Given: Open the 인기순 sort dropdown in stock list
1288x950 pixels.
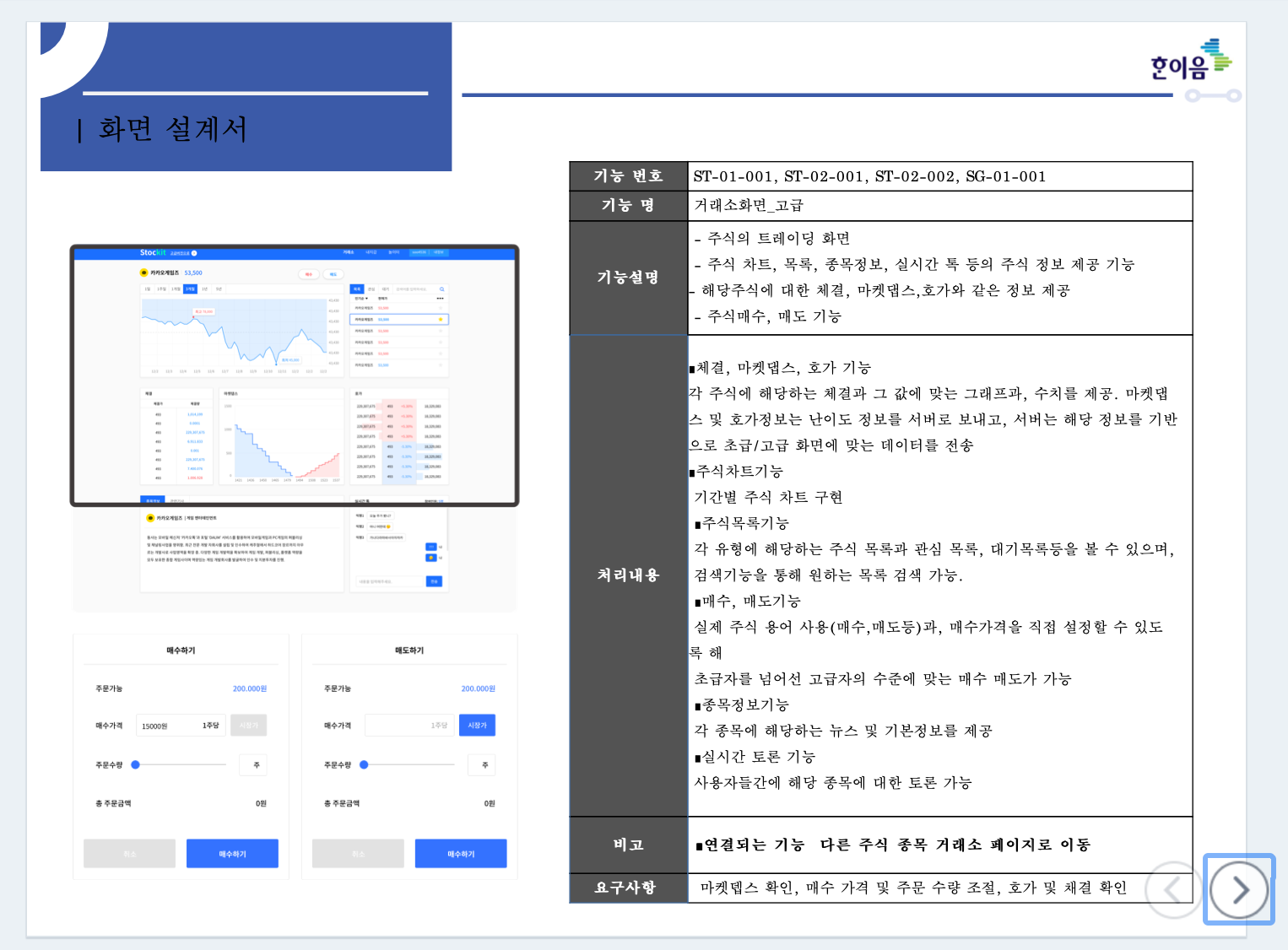Looking at the screenshot, I should 361,299.
